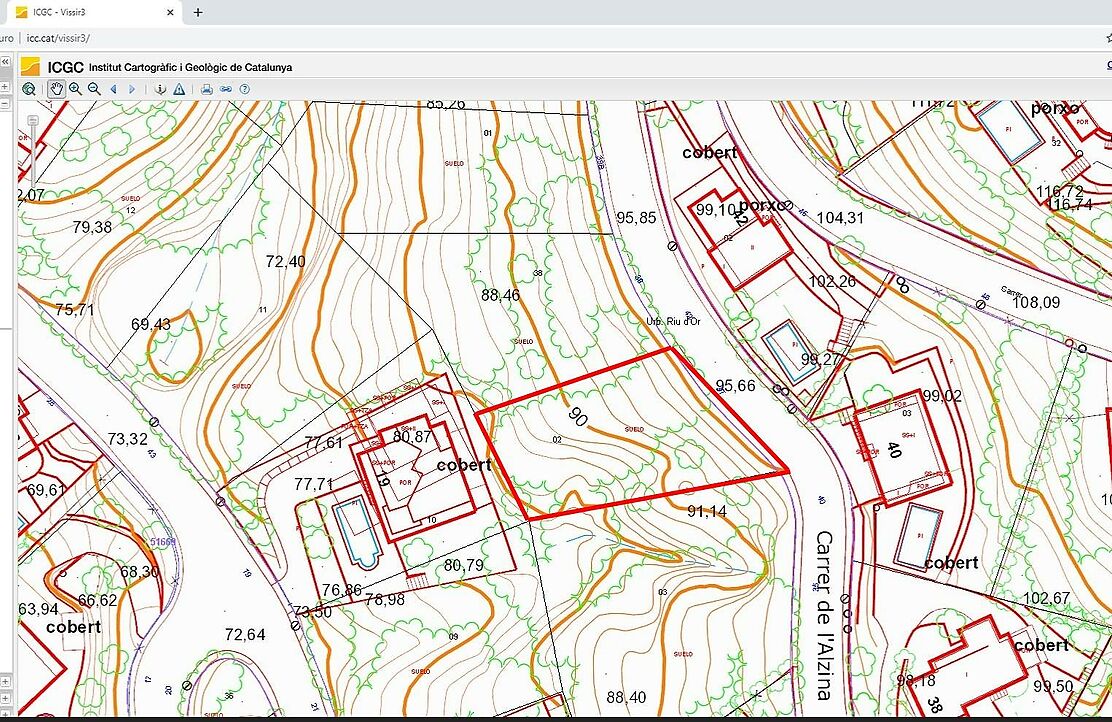This screenshot has height=722, width=1112.
Task: Click the chain Link icon
Action: tap(226, 89)
